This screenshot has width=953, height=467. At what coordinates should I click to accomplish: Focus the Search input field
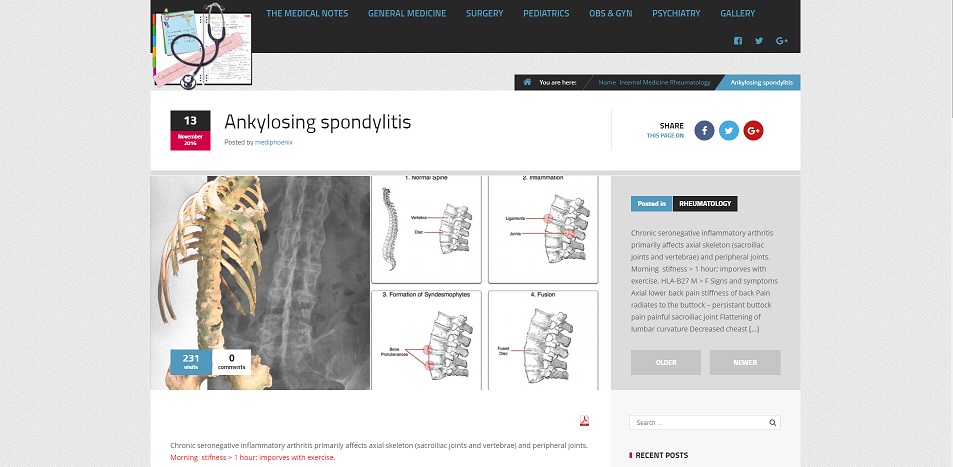click(x=699, y=423)
